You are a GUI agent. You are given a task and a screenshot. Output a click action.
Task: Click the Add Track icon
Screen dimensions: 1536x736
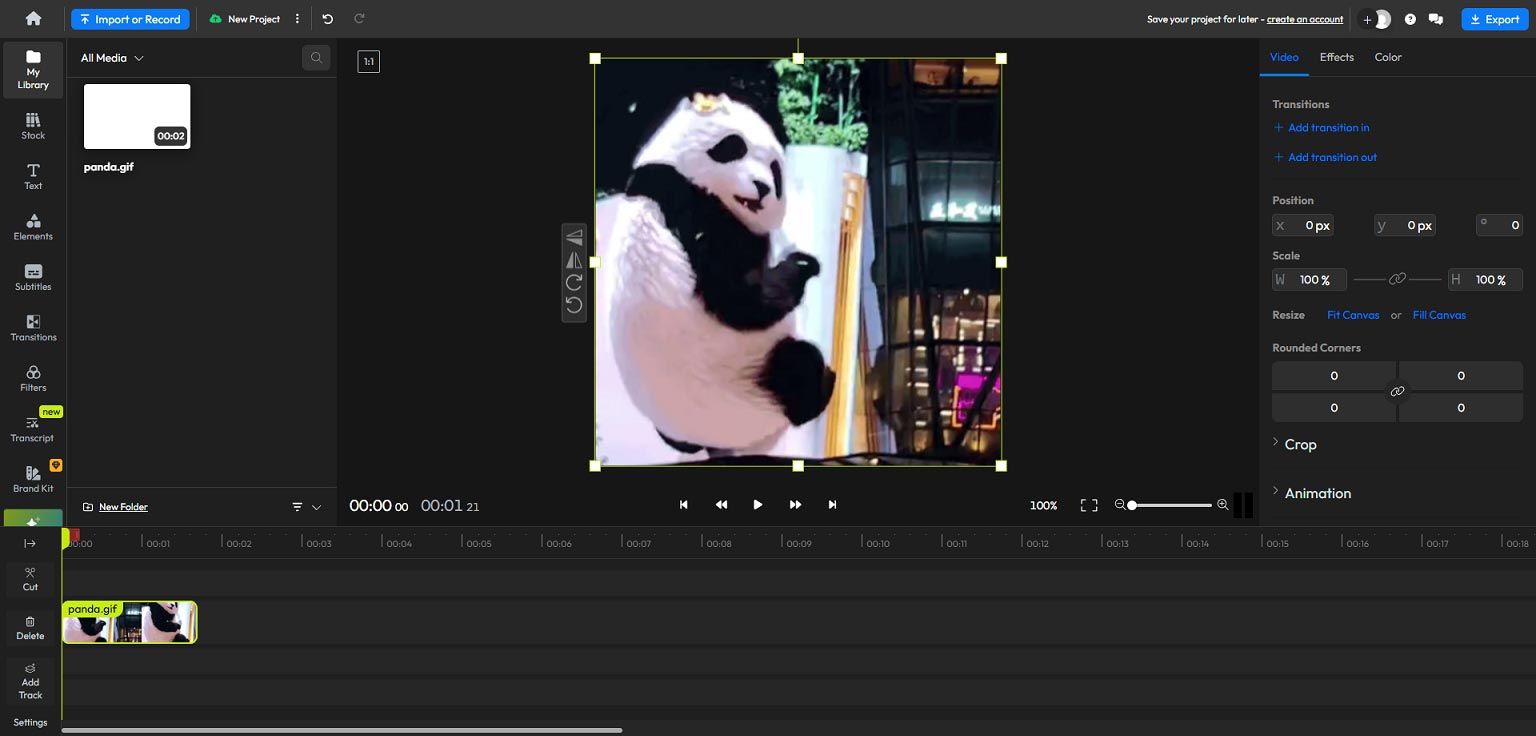click(x=30, y=681)
